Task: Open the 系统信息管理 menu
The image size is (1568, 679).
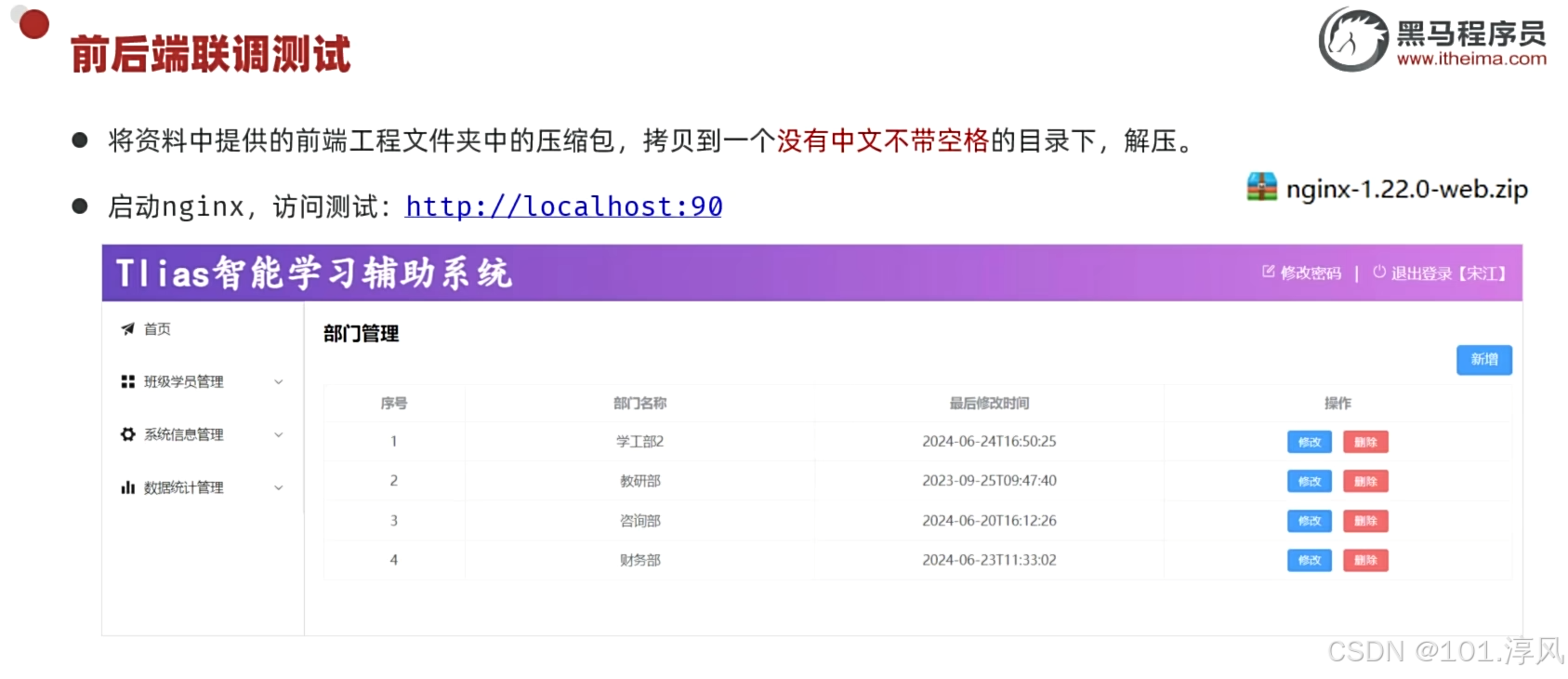Action: click(183, 435)
